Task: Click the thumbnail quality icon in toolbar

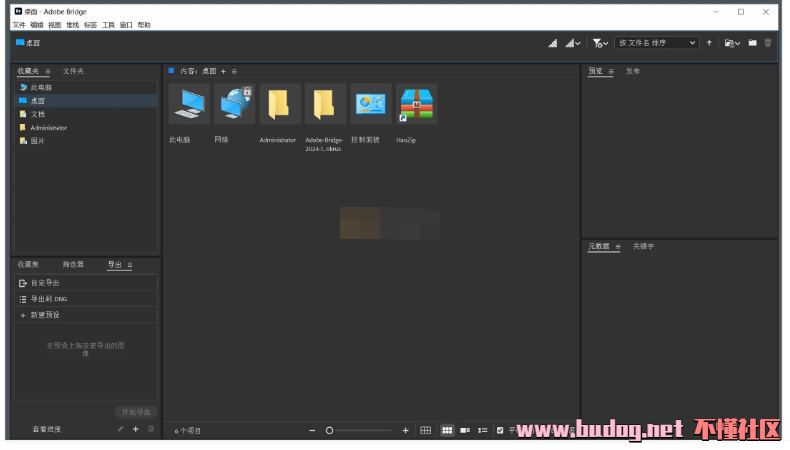Action: (x=553, y=43)
